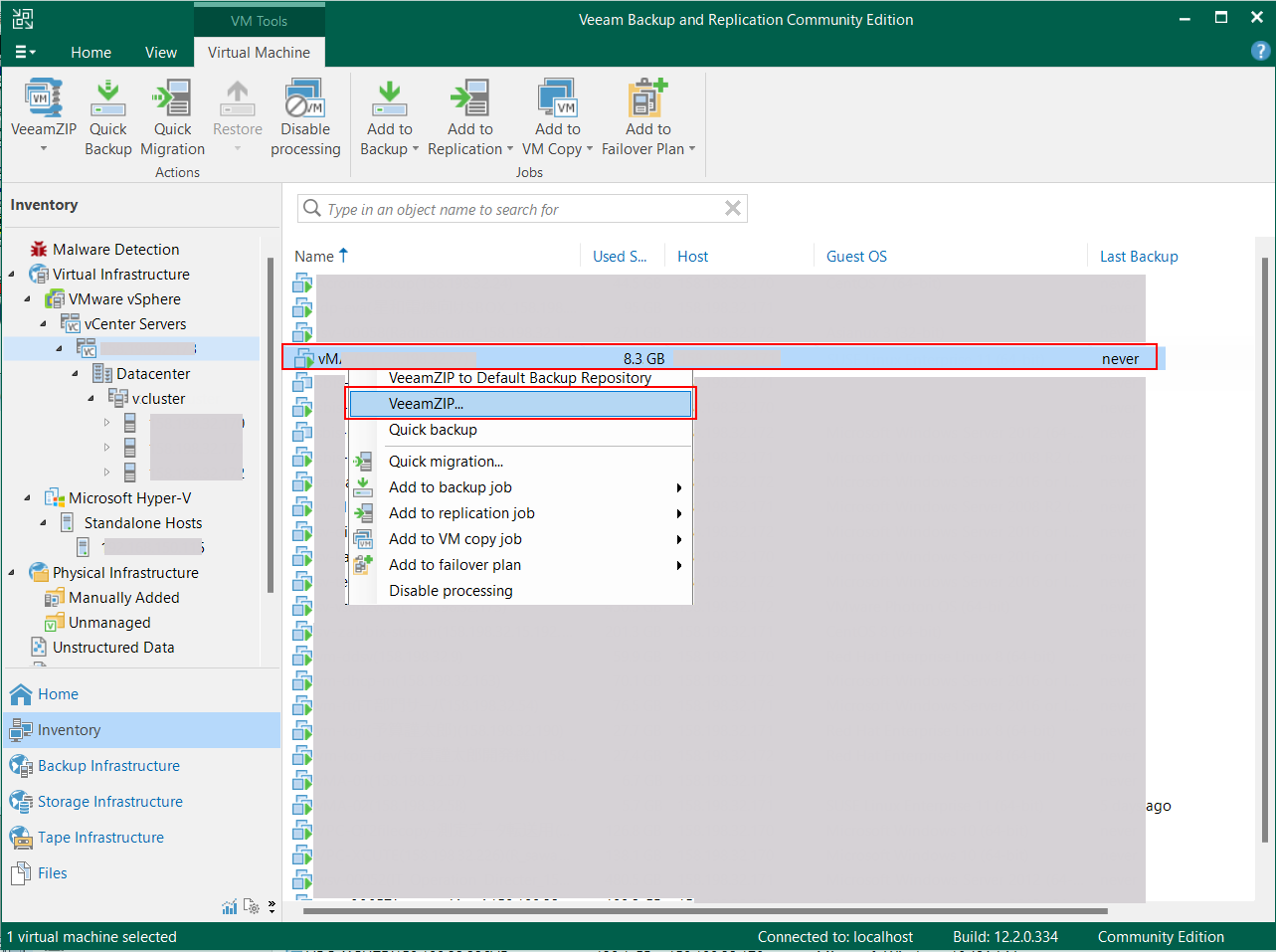The width and height of the screenshot is (1276, 952).
Task: Open the Add to Backup dropdown arrow
Action: [416, 149]
